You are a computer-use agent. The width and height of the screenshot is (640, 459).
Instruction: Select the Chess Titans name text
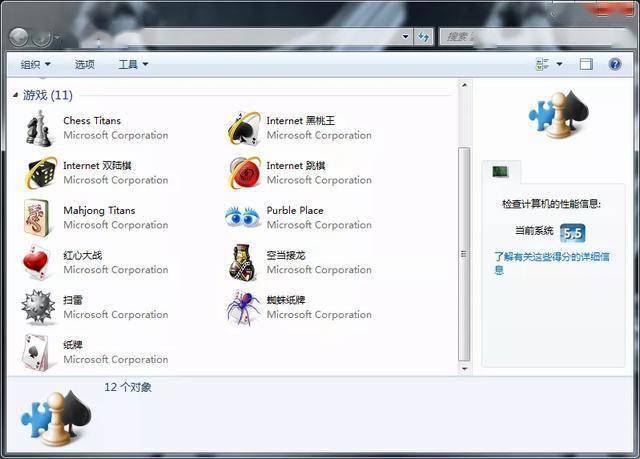(92, 121)
